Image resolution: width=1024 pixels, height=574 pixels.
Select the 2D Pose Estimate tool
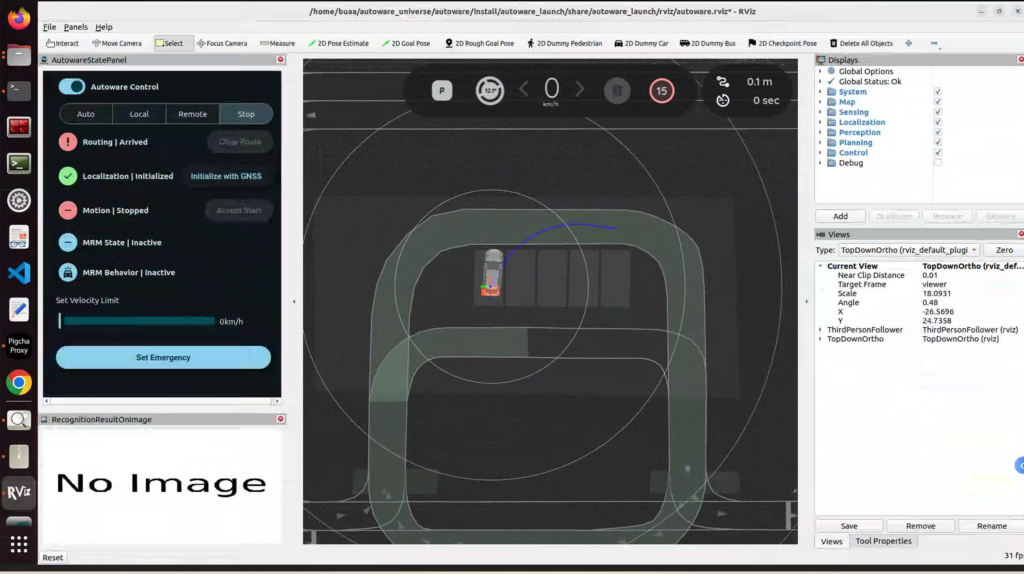pyautogui.click(x=338, y=43)
